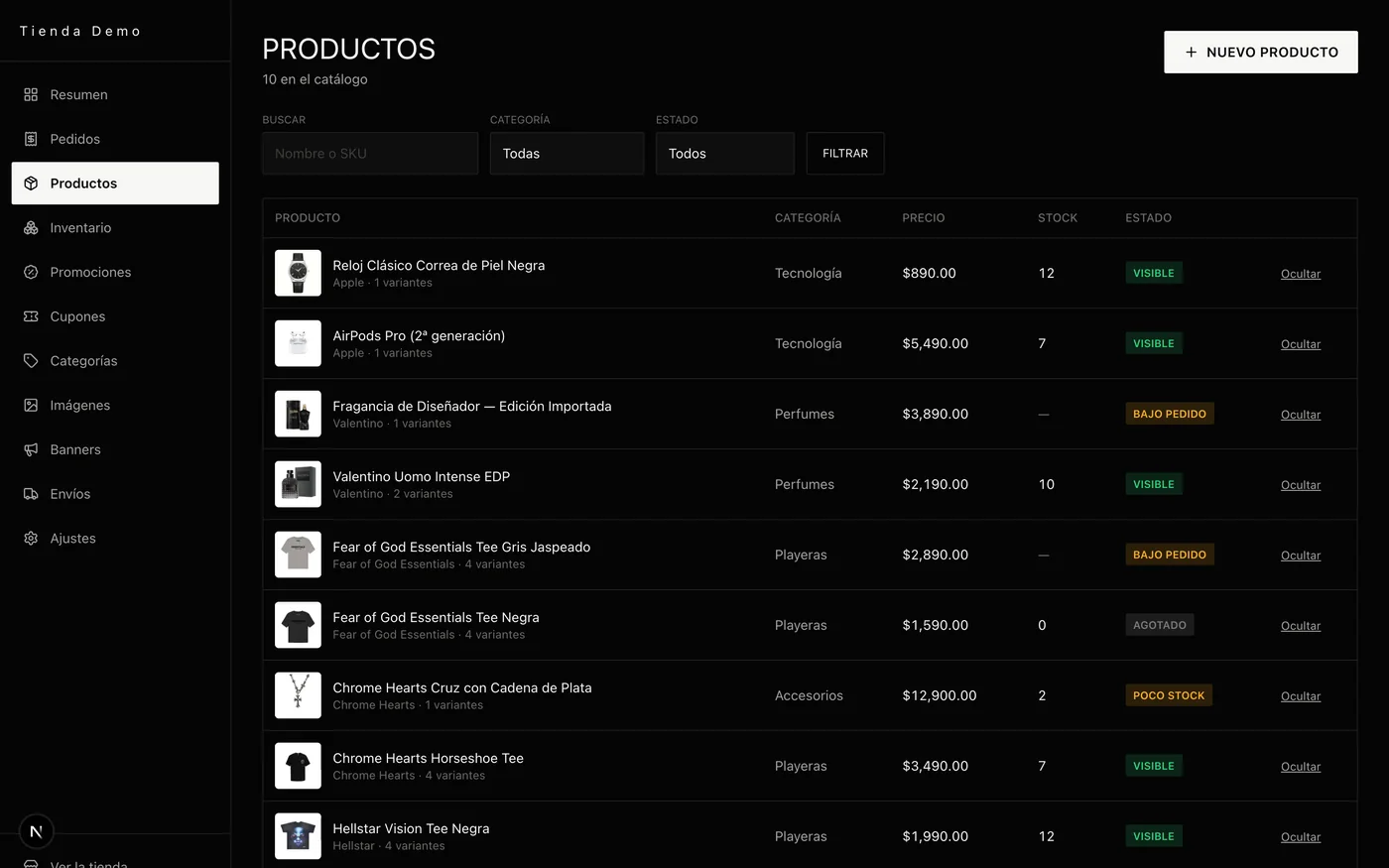Open the Estado dropdown showing Todos
This screenshot has height=868, width=1389.
click(x=725, y=154)
